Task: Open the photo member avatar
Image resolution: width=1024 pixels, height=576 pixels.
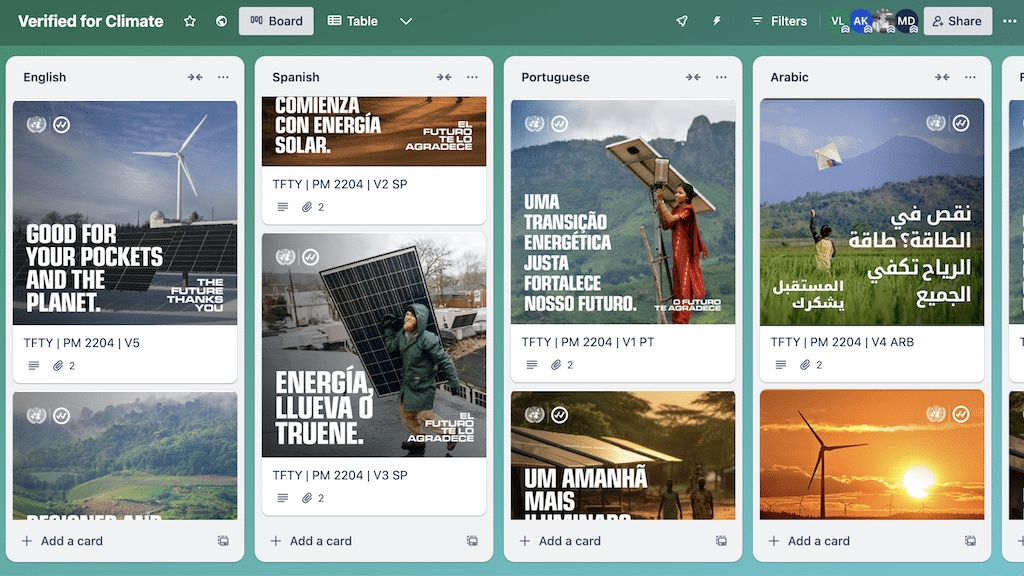Action: pos(883,21)
